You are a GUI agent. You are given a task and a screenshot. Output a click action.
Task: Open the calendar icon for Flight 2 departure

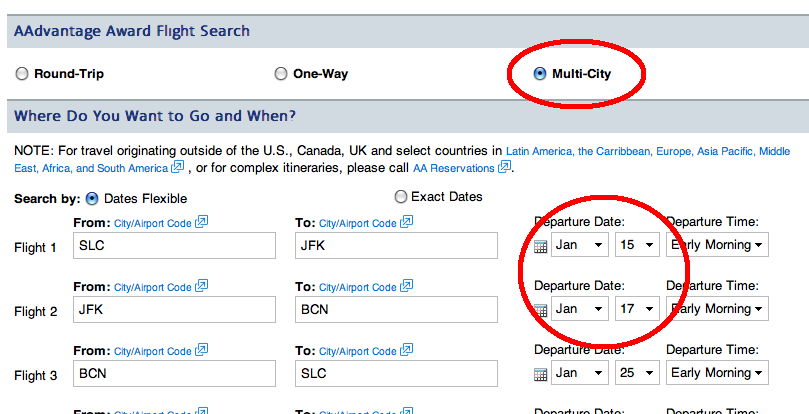click(540, 310)
